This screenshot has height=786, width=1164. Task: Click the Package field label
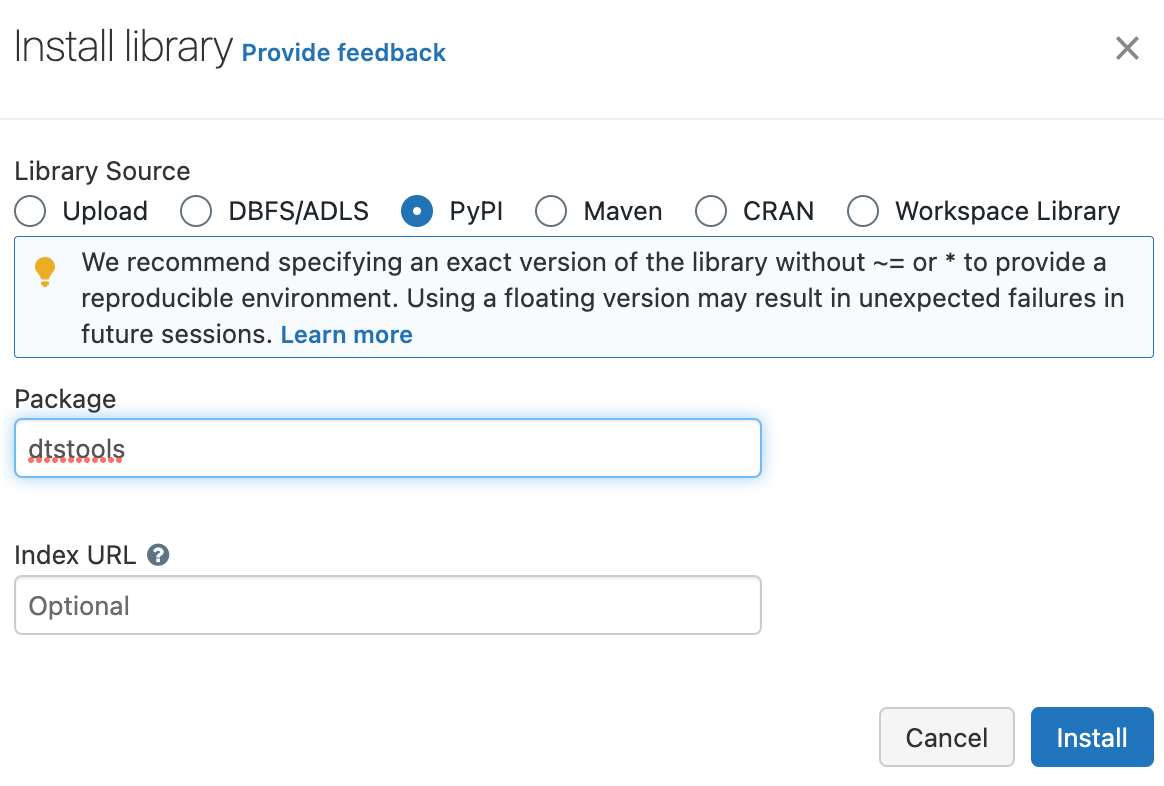(65, 399)
